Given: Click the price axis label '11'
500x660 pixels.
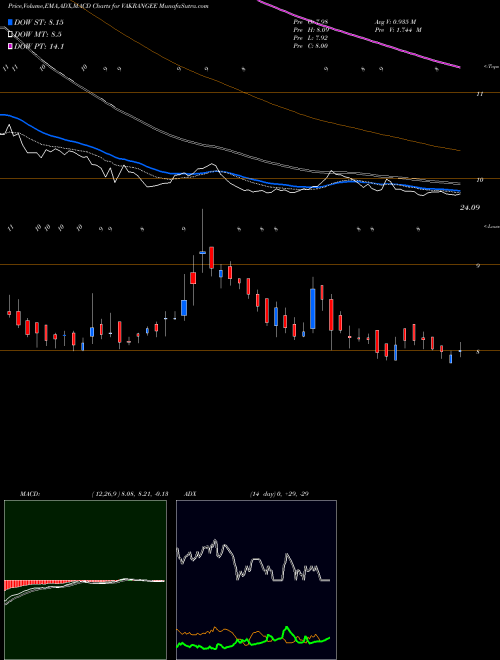Looking at the screenshot, I should 479,94.
